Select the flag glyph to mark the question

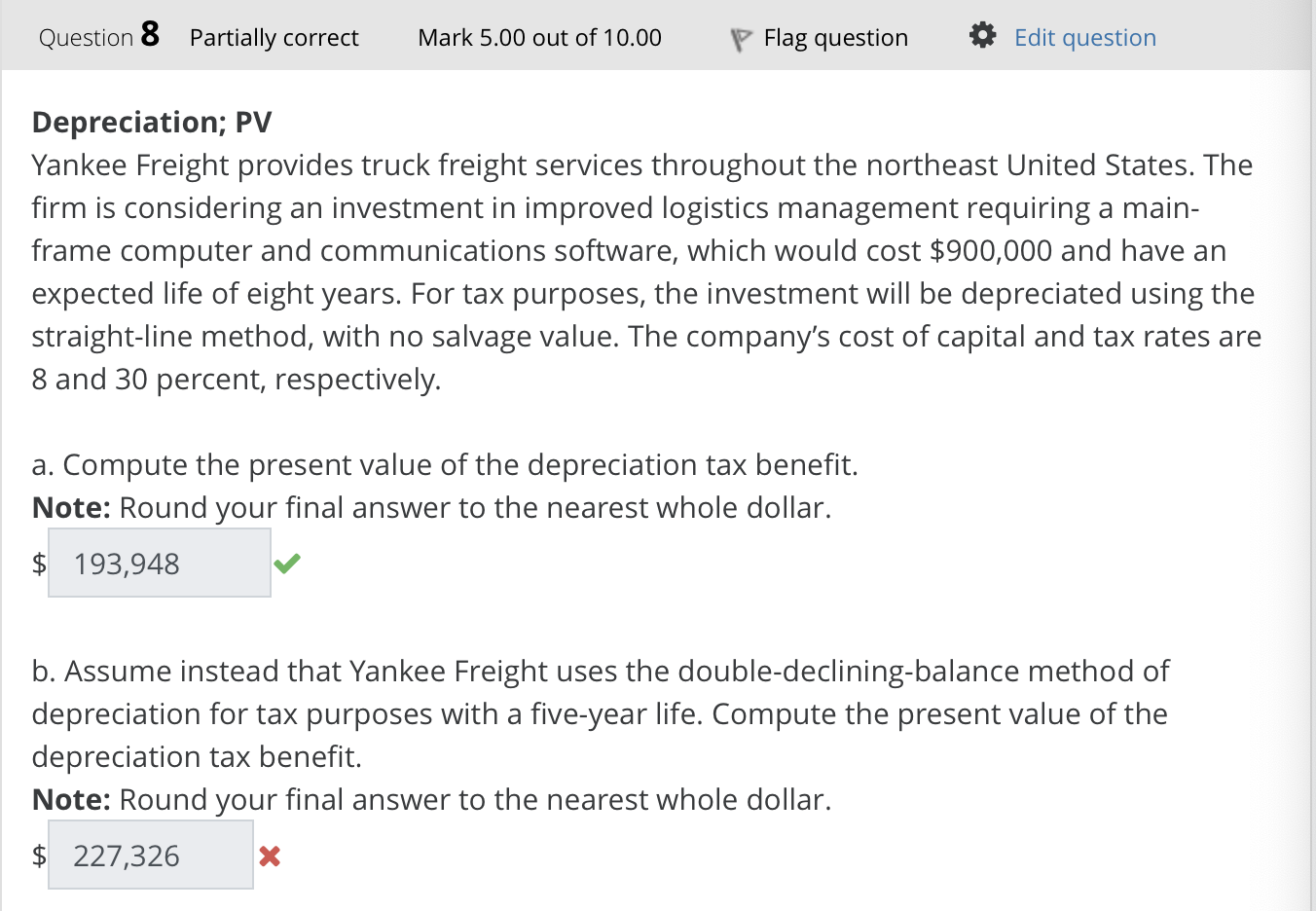click(741, 37)
